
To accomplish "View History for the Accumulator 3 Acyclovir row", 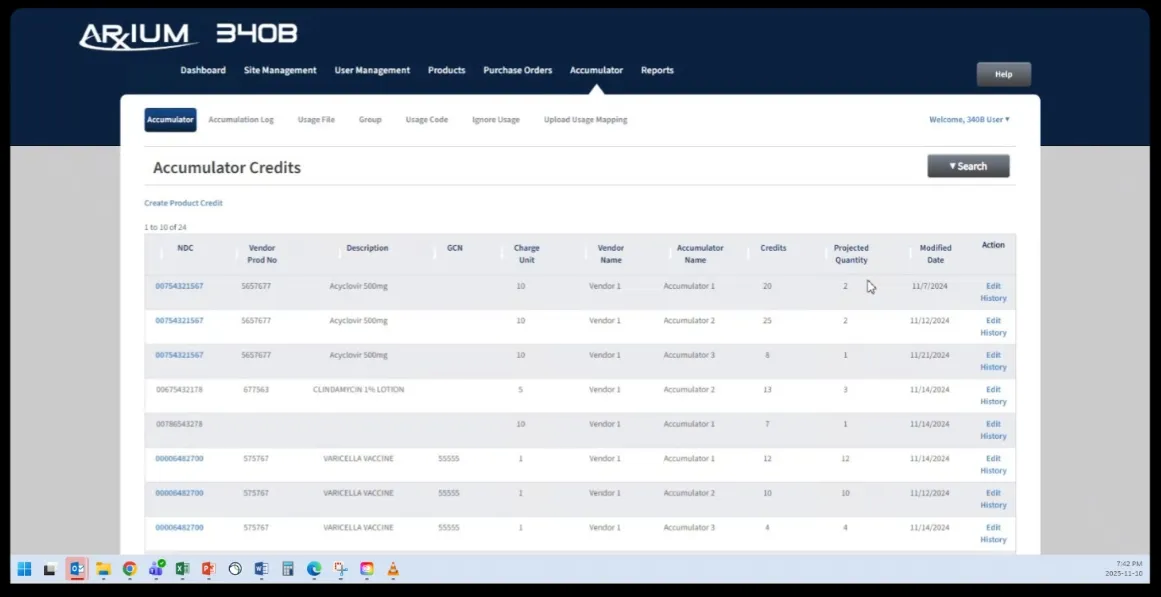I will pos(992,367).
